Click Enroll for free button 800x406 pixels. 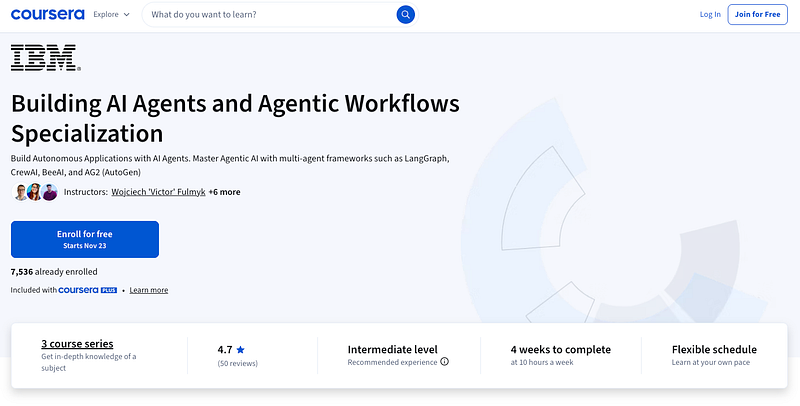(85, 239)
